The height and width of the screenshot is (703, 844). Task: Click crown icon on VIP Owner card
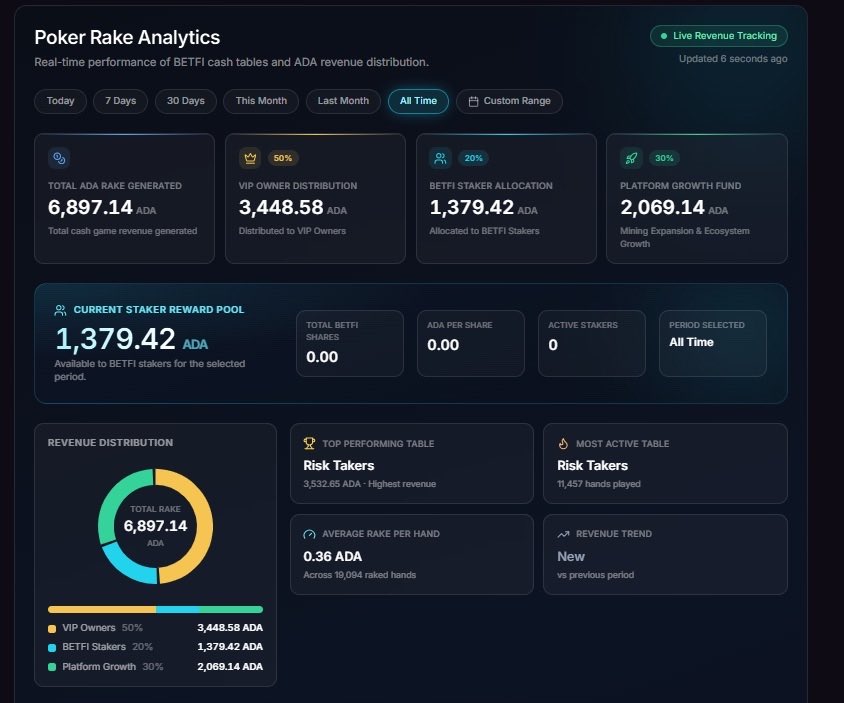tap(250, 158)
